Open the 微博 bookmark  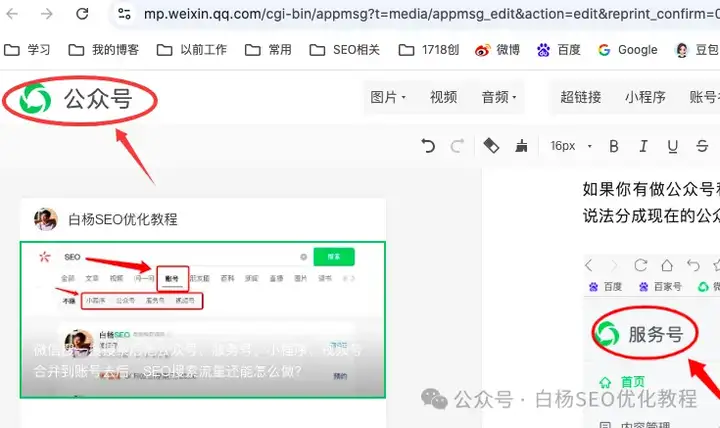click(x=497, y=50)
